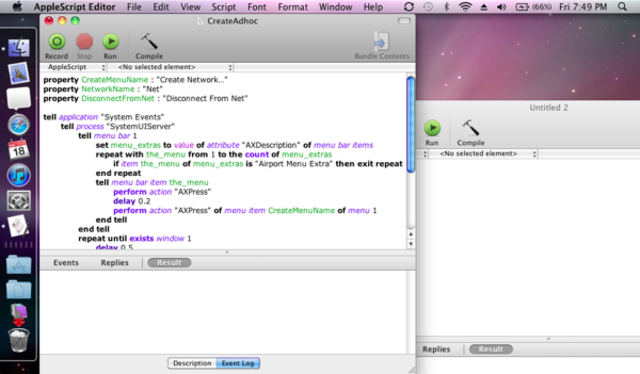Compile the CreateAdhoc script with hammer icon
The image size is (640, 374).
pos(149,46)
